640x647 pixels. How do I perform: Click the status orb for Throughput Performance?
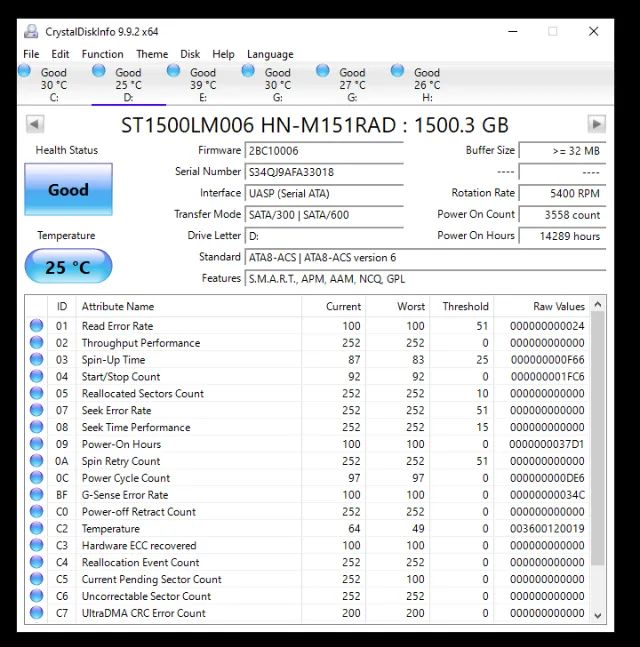(37, 342)
